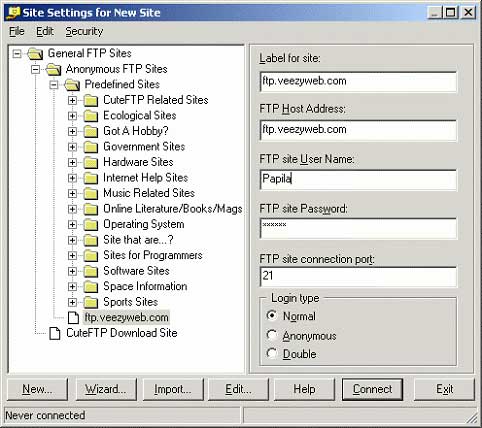Click the General FTP Sites folder icon

[35, 54]
